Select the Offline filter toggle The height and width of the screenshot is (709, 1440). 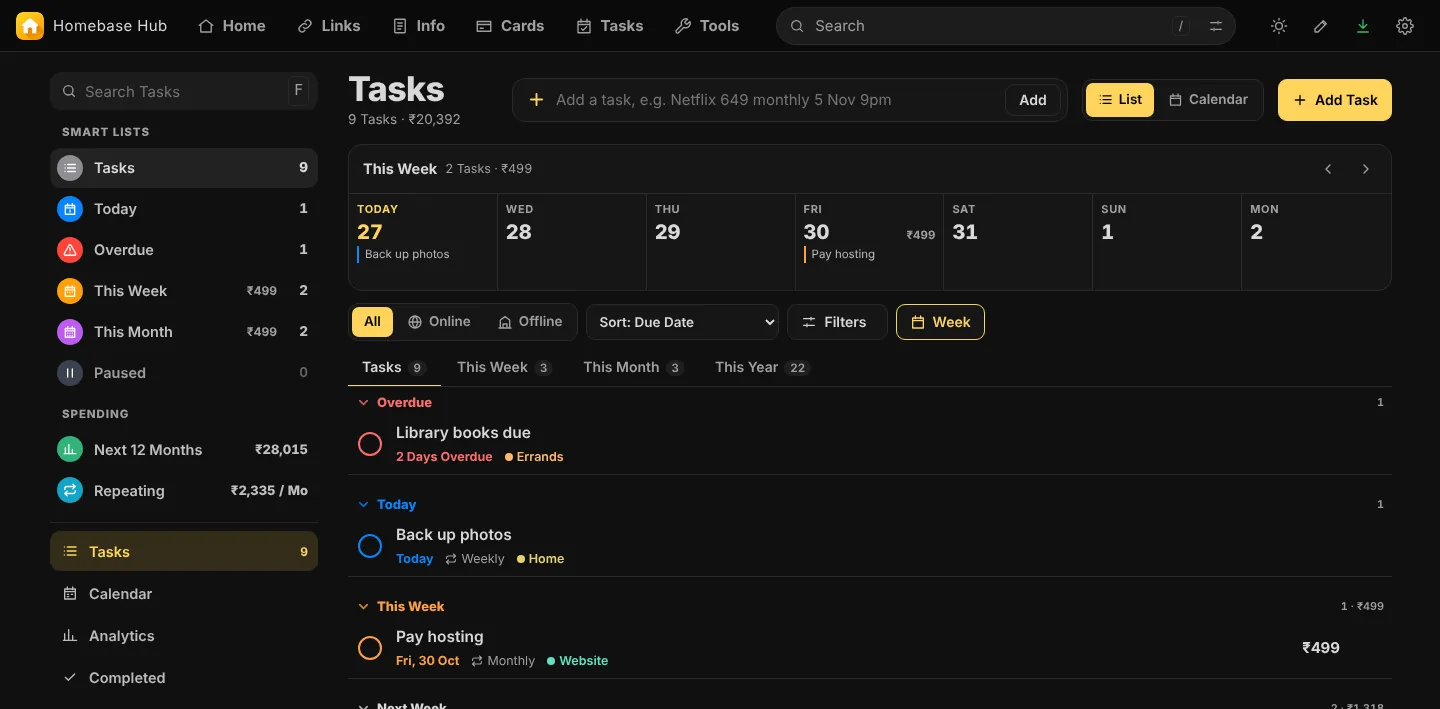click(x=530, y=322)
